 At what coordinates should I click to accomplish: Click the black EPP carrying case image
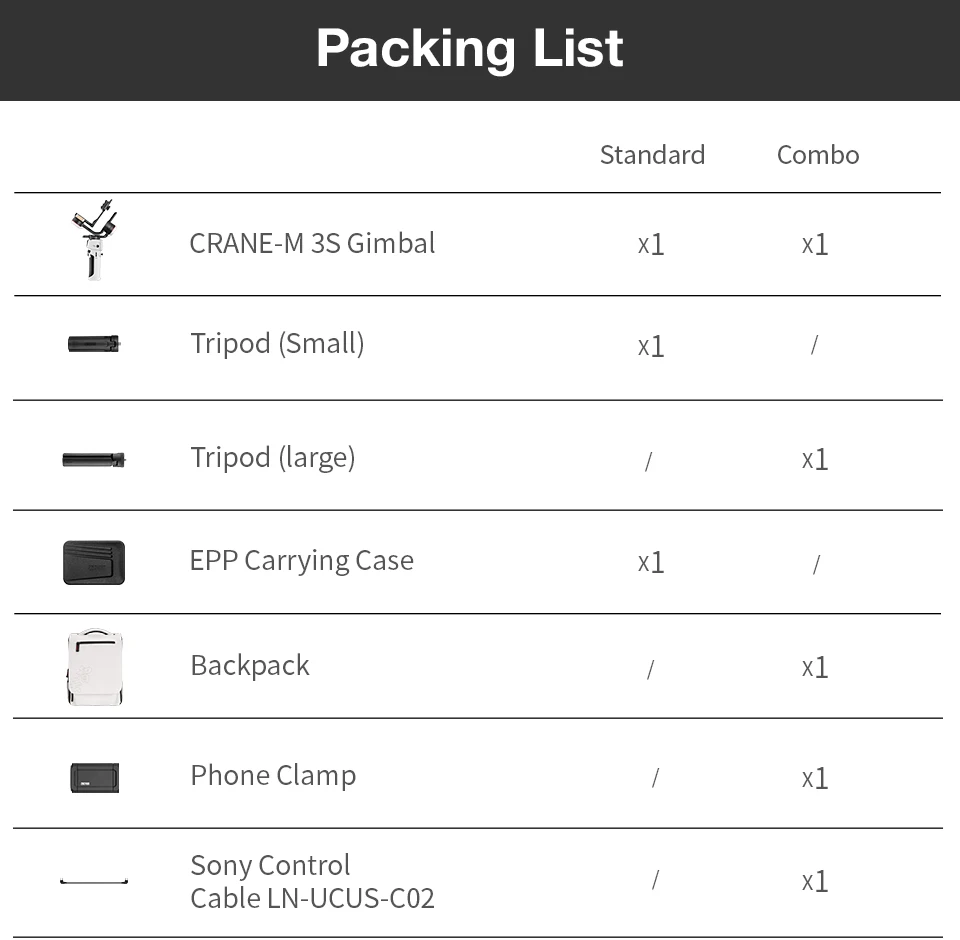[x=94, y=562]
